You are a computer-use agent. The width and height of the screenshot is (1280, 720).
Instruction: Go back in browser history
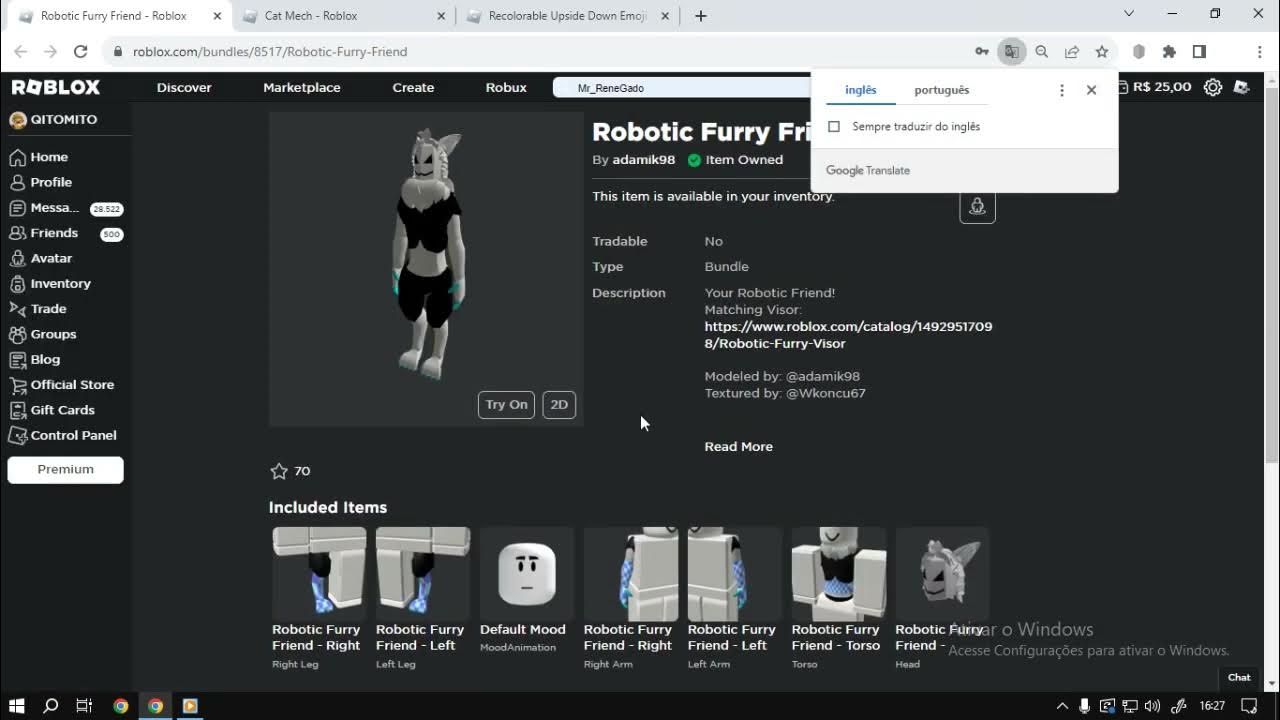[x=21, y=52]
